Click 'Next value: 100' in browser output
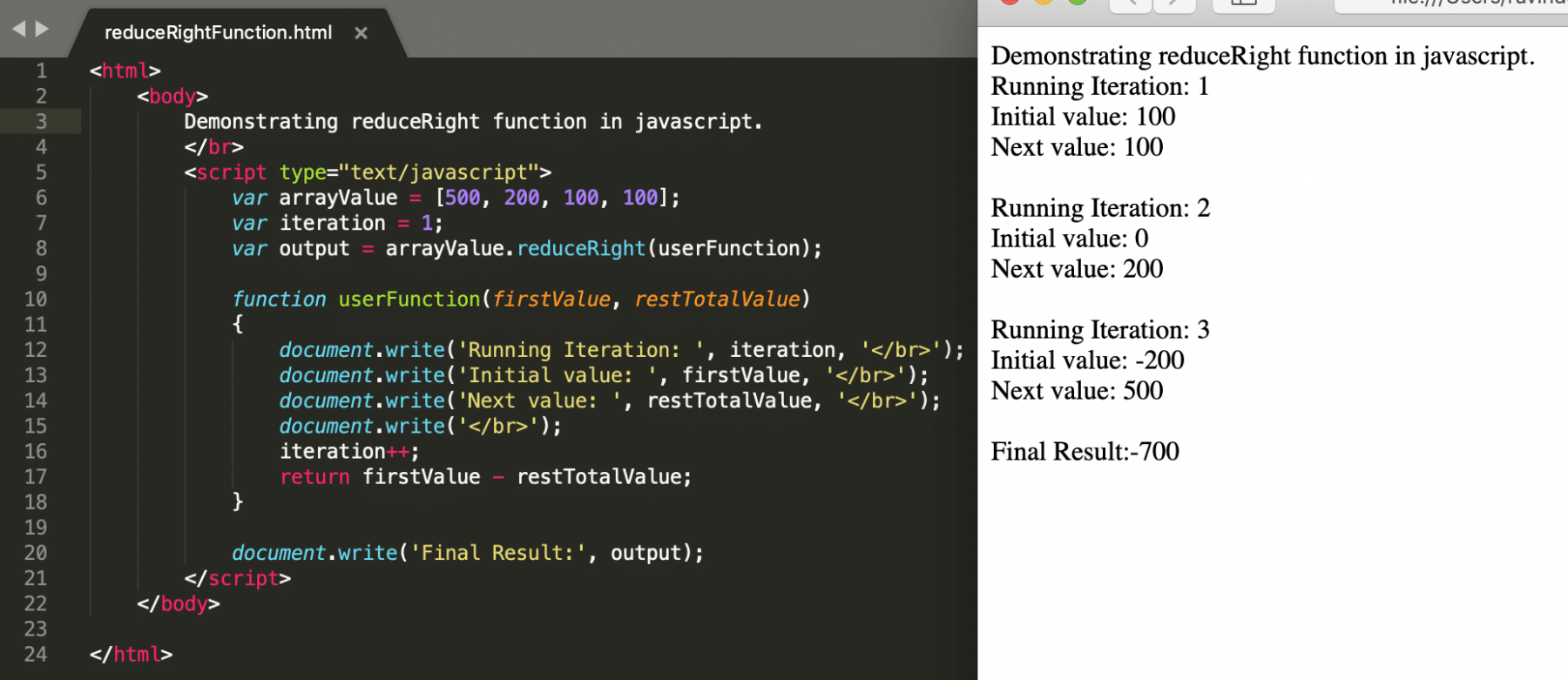This screenshot has width=1568, height=680. coord(1078,147)
